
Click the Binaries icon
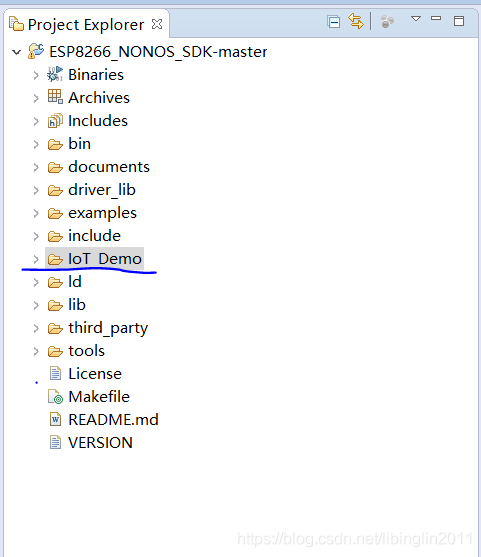click(x=55, y=74)
